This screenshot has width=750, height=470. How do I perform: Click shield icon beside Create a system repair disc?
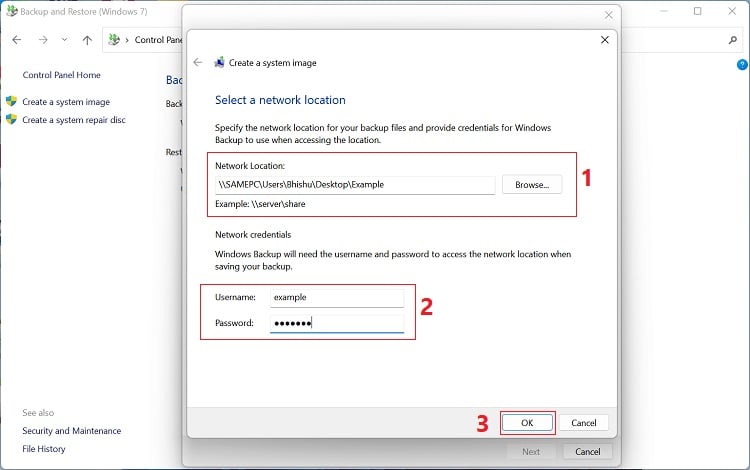(11, 119)
